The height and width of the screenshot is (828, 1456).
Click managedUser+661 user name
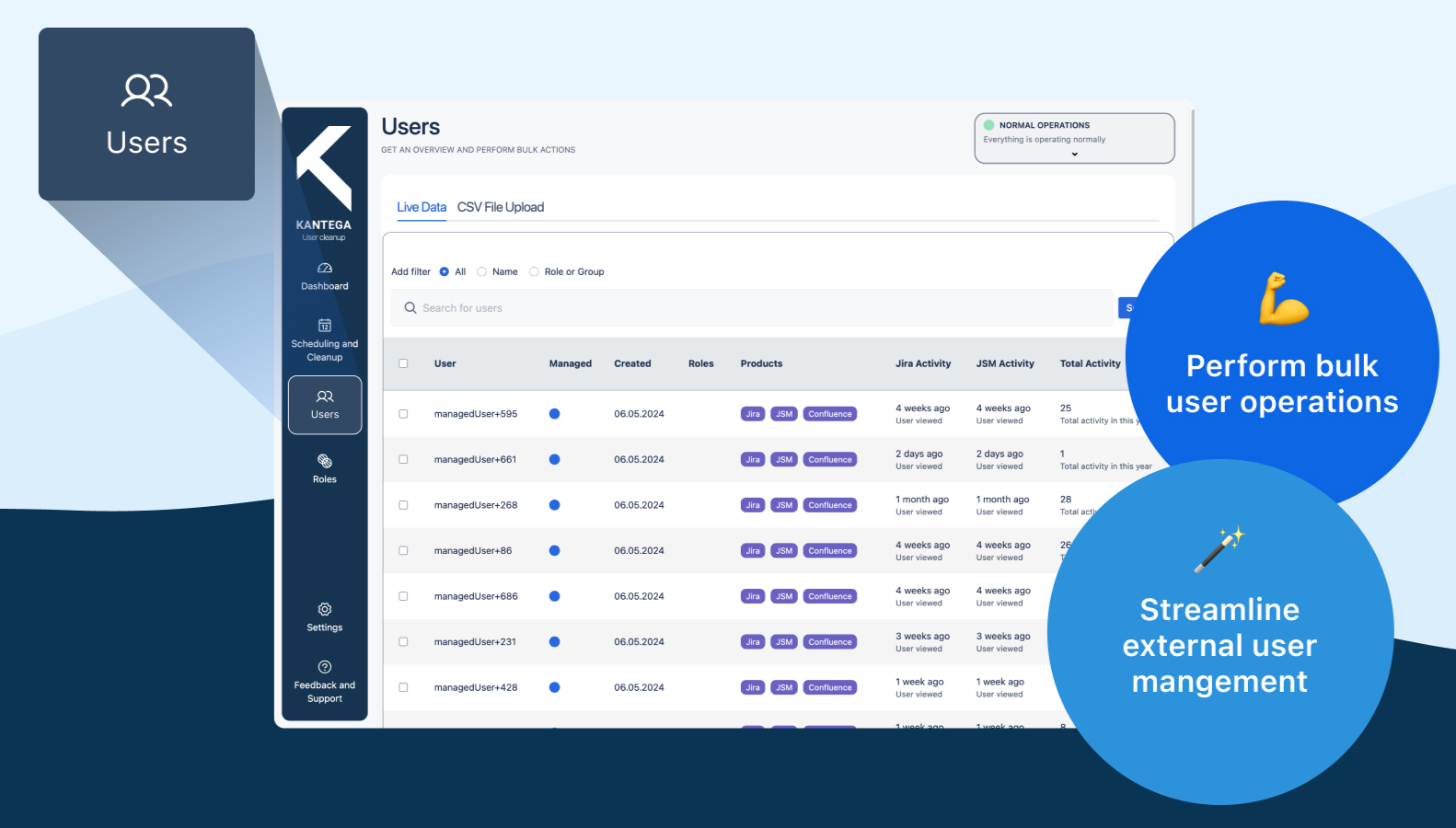tap(475, 459)
